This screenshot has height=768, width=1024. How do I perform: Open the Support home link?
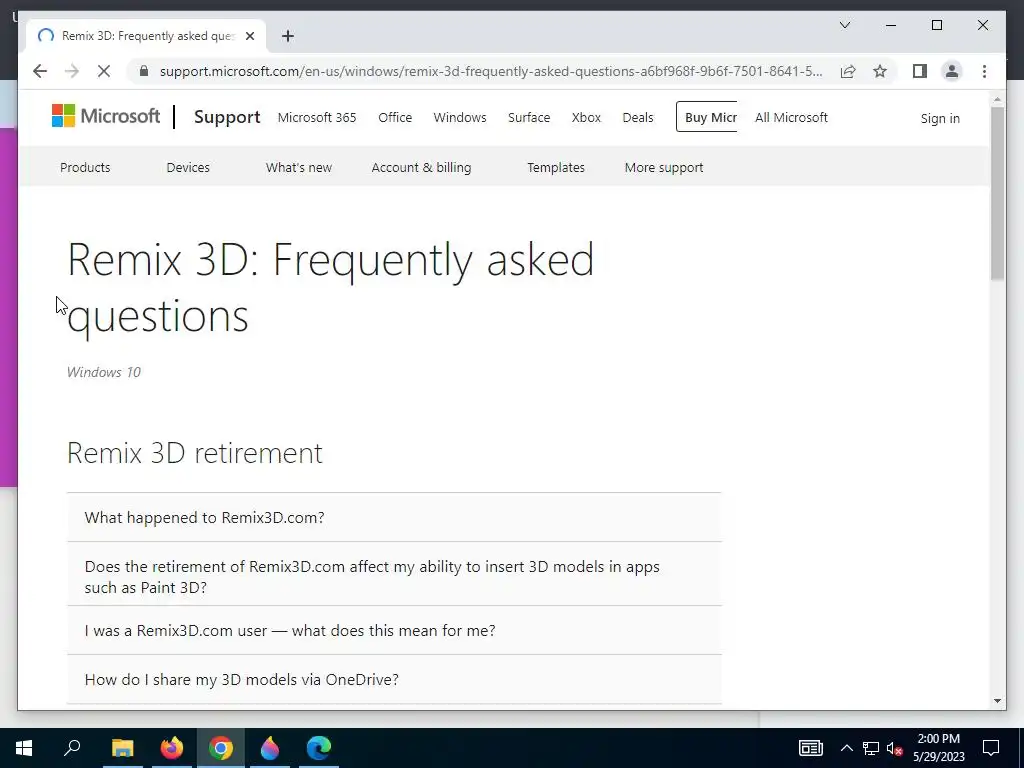tap(227, 117)
